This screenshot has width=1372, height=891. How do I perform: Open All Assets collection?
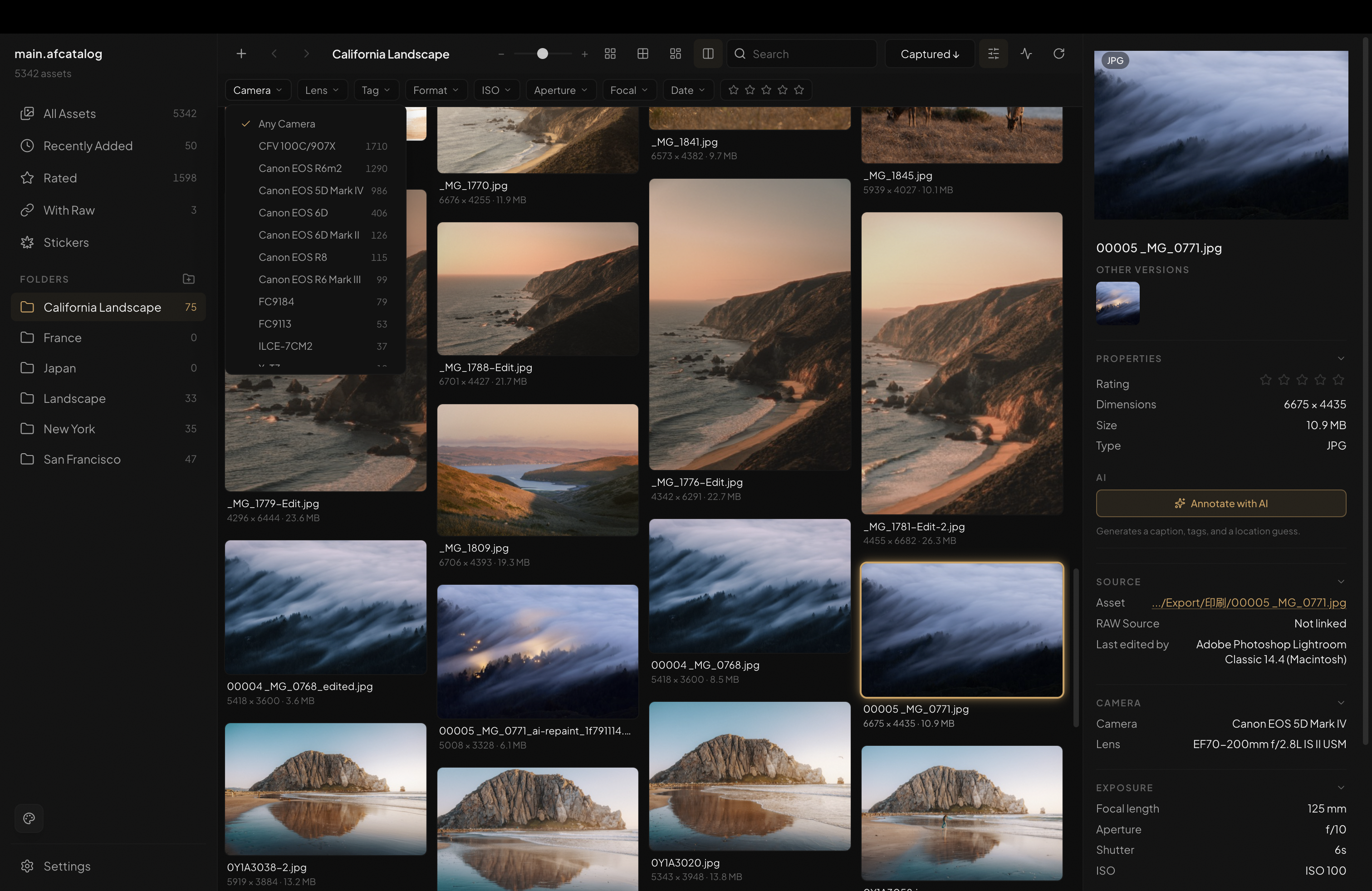pyautogui.click(x=108, y=113)
